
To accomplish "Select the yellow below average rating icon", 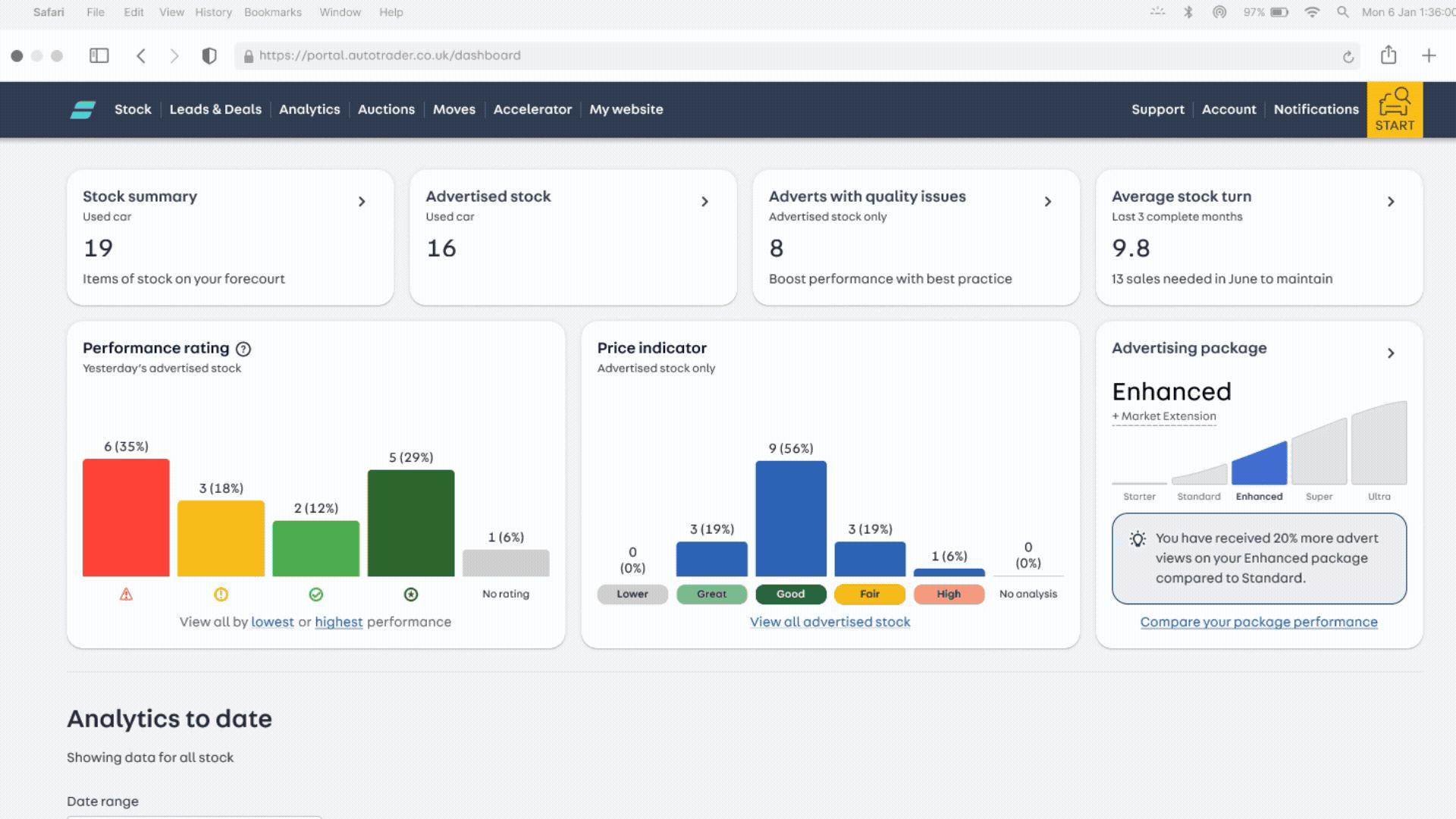I will pos(221,595).
